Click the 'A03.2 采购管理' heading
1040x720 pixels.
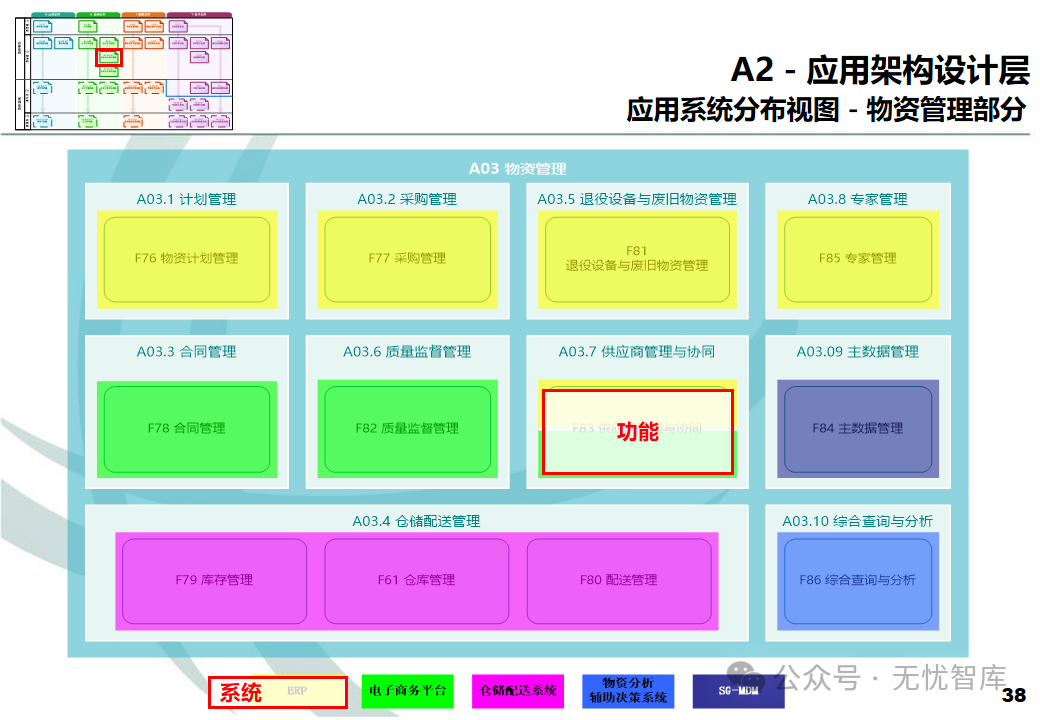pyautogui.click(x=407, y=200)
